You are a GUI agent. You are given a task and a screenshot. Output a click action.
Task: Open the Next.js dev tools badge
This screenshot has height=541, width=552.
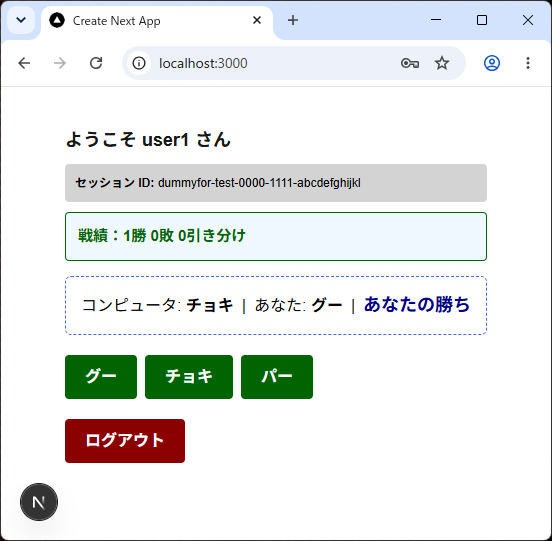(x=39, y=502)
